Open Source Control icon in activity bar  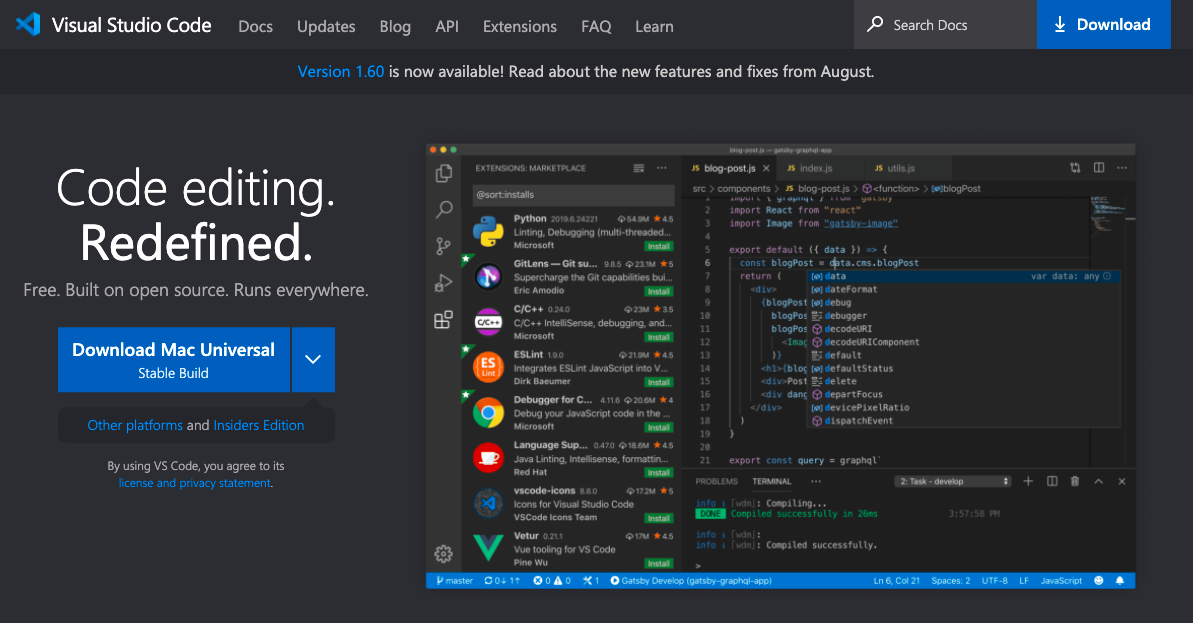coord(444,246)
